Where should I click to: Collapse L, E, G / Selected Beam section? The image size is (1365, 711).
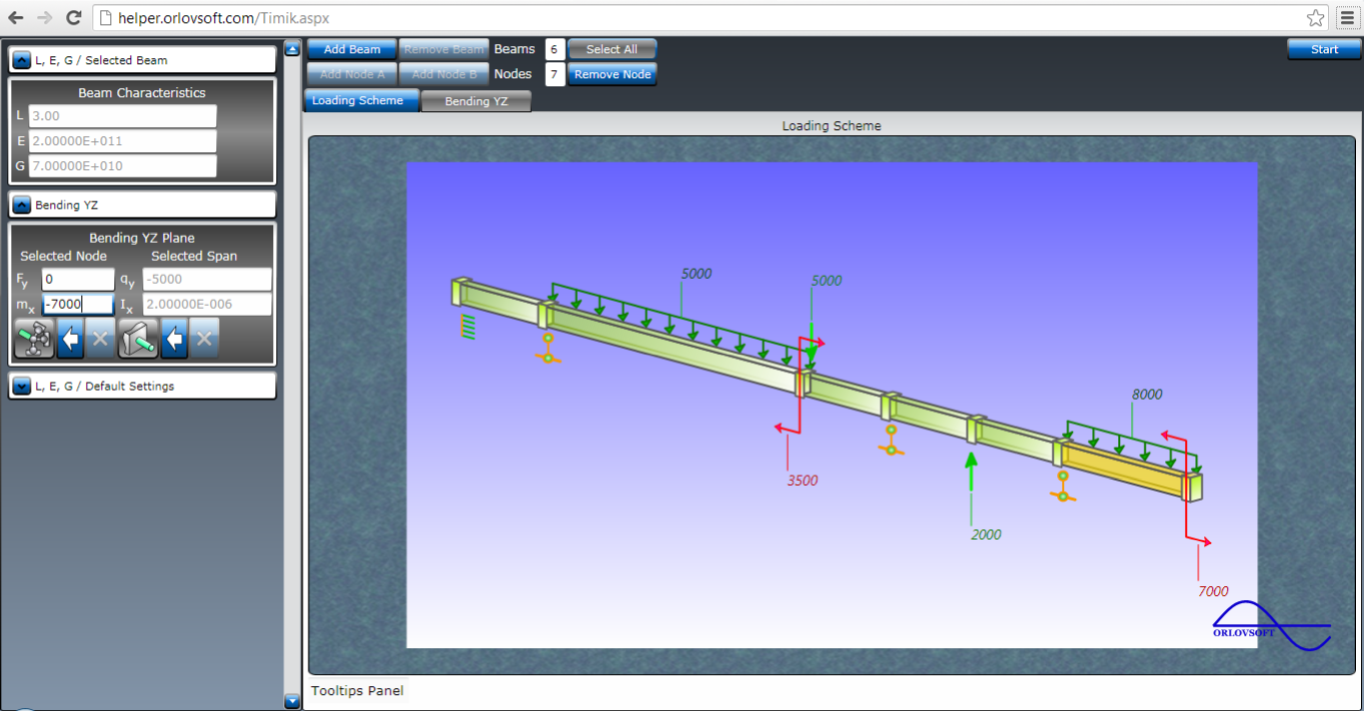(x=22, y=60)
